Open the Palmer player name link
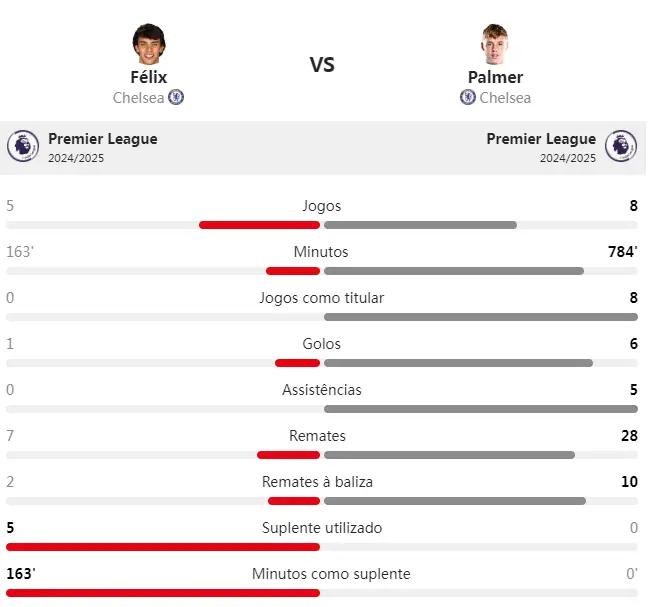Screen dimensions: 660x607 point(495,77)
